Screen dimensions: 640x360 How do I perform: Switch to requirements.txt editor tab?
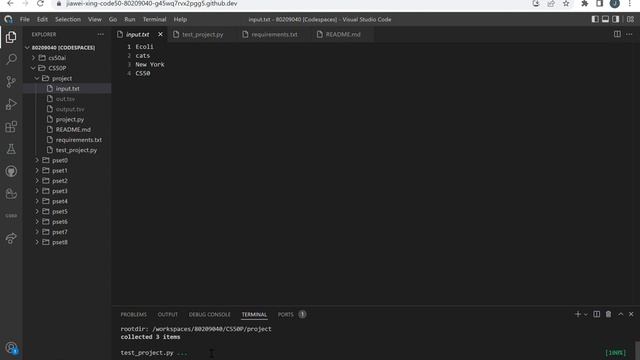tap(273, 34)
